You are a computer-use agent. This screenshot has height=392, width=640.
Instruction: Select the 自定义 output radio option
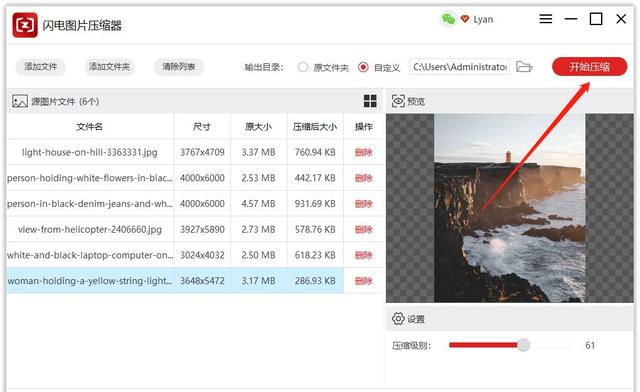tap(363, 67)
